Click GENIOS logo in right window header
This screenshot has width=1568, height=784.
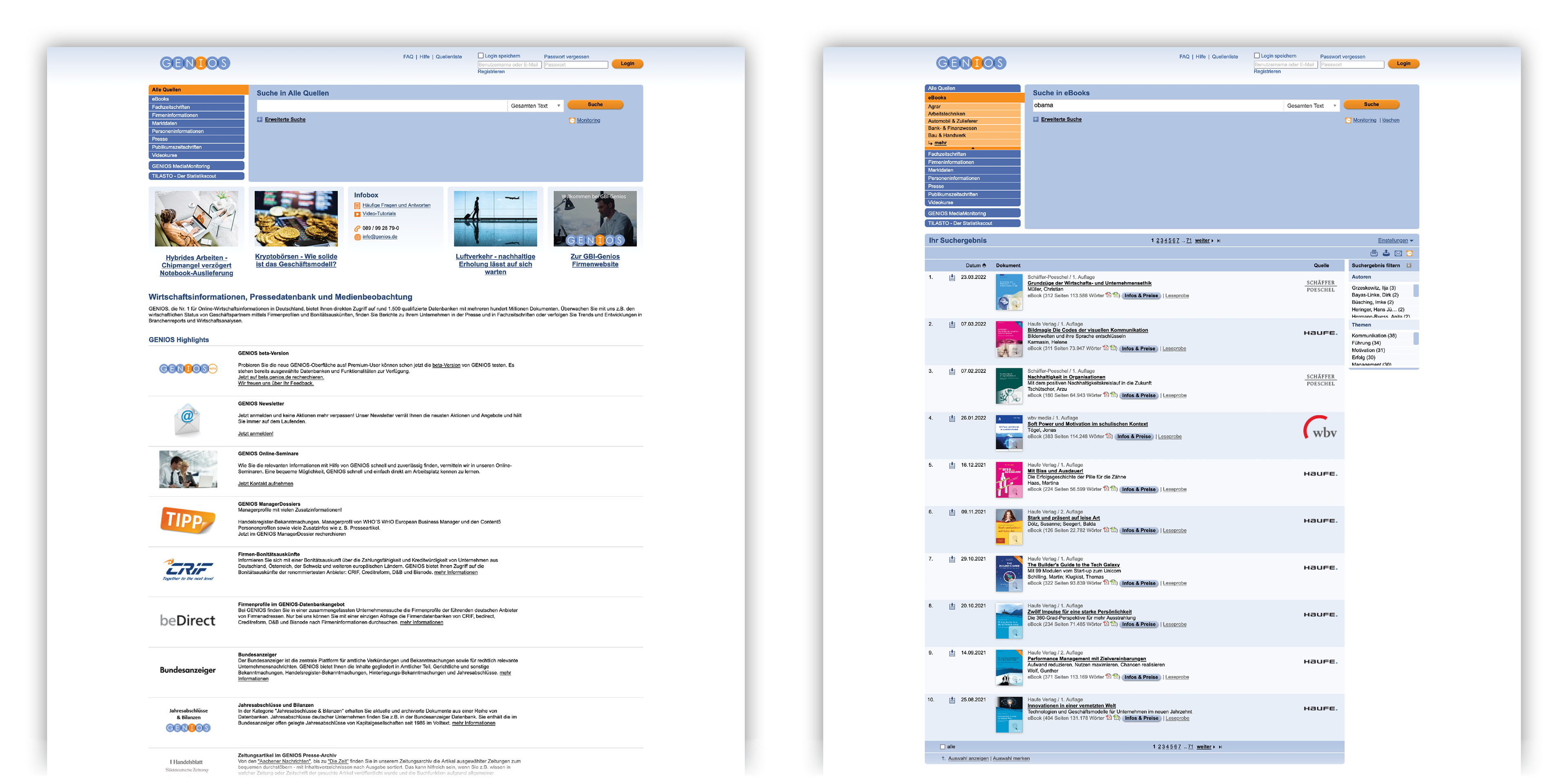(x=971, y=63)
